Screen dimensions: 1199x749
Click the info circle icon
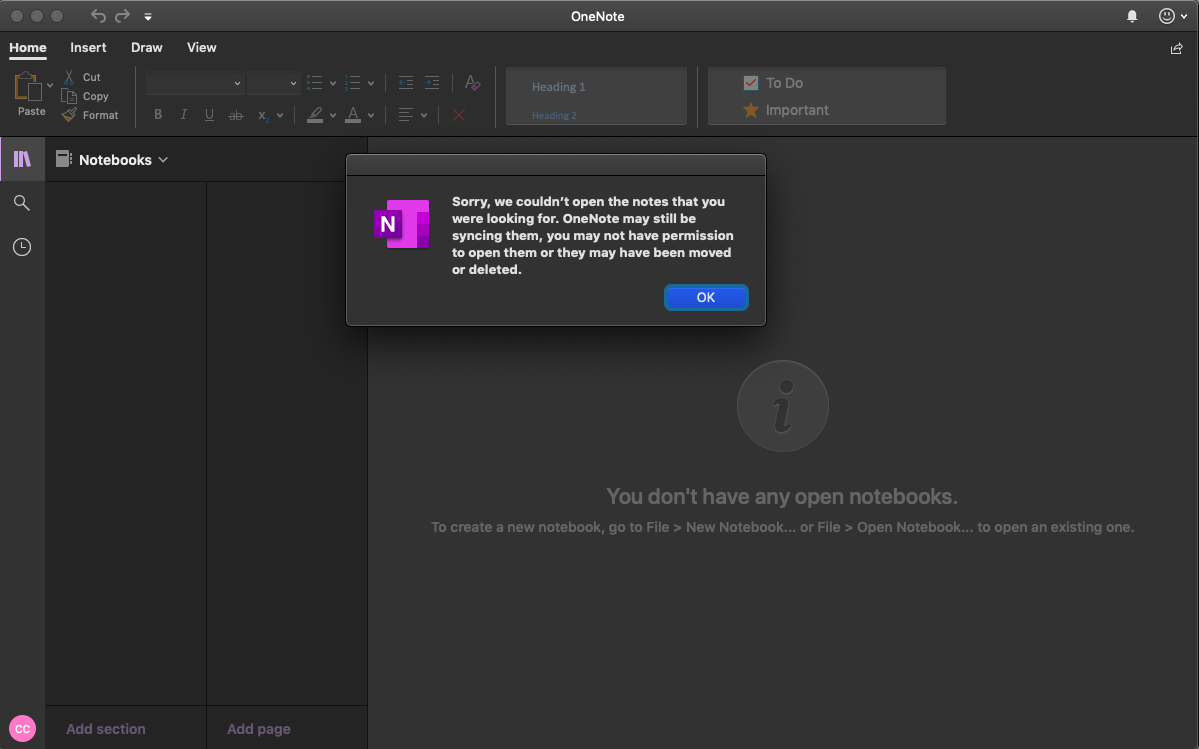782,406
